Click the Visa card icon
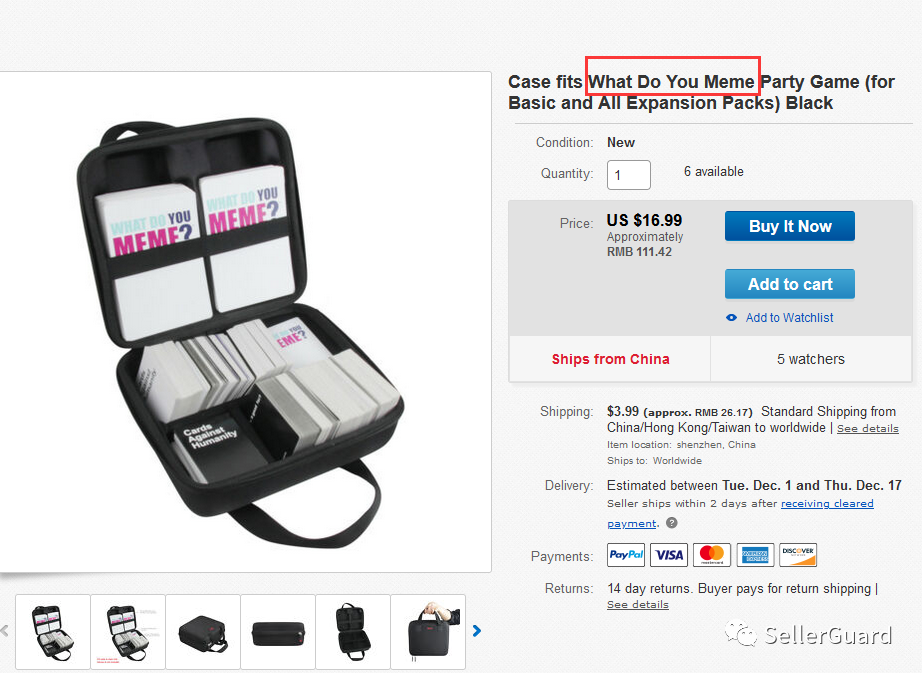 click(669, 555)
